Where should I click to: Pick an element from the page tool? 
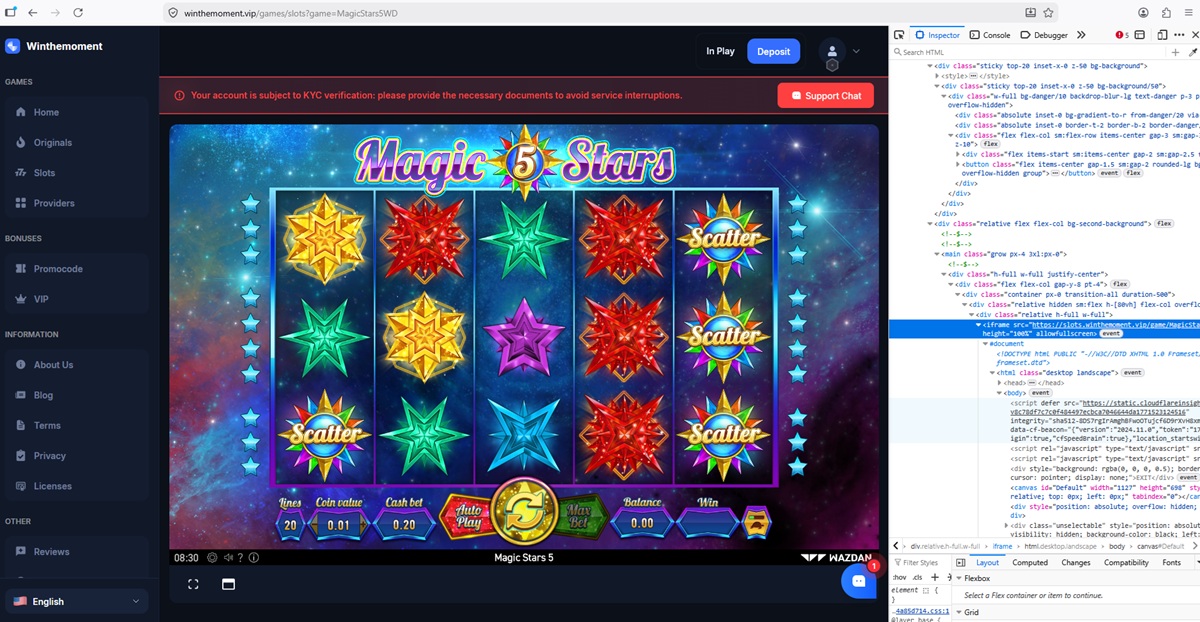click(x=899, y=35)
